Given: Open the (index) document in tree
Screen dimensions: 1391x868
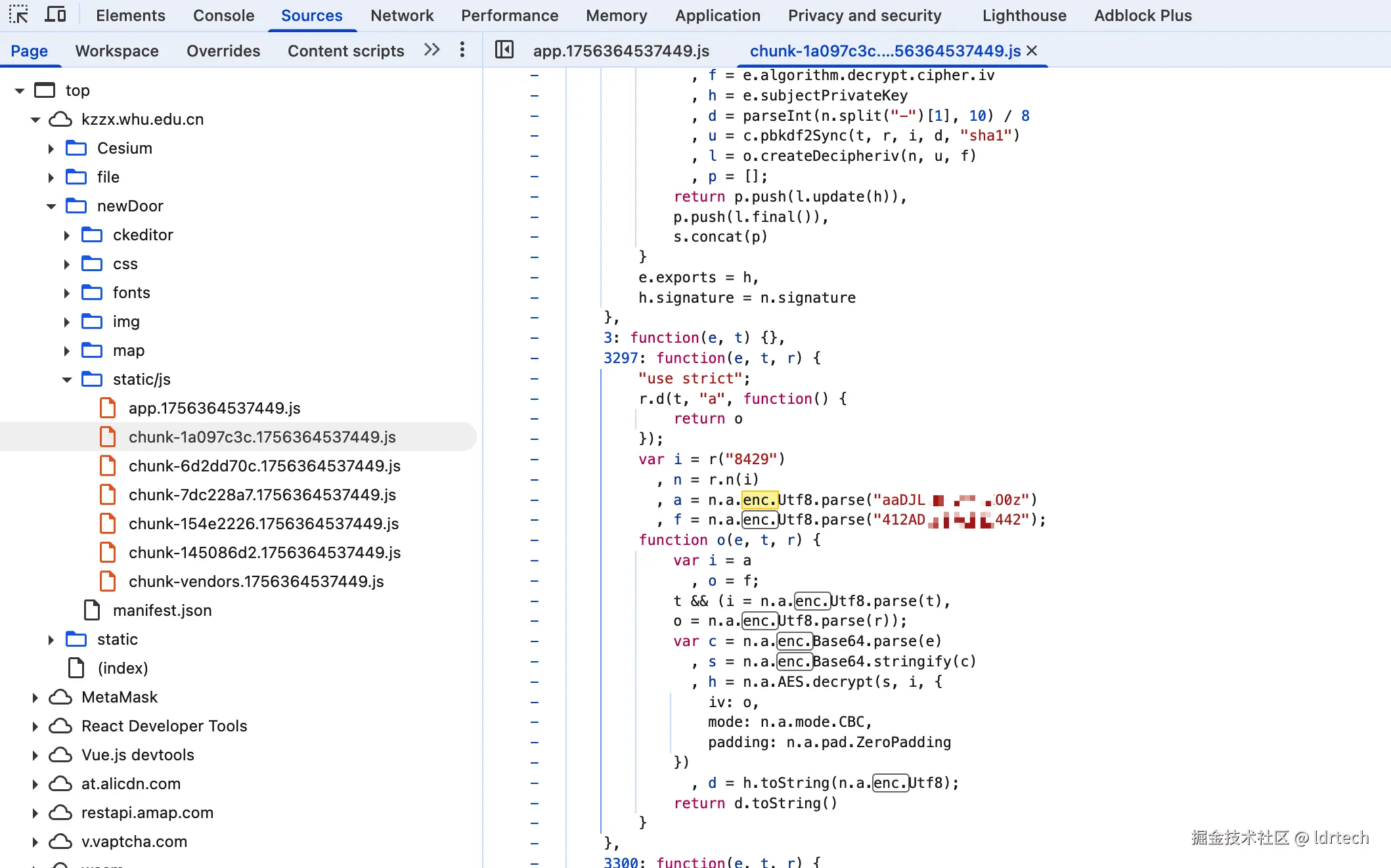Looking at the screenshot, I should click(122, 668).
